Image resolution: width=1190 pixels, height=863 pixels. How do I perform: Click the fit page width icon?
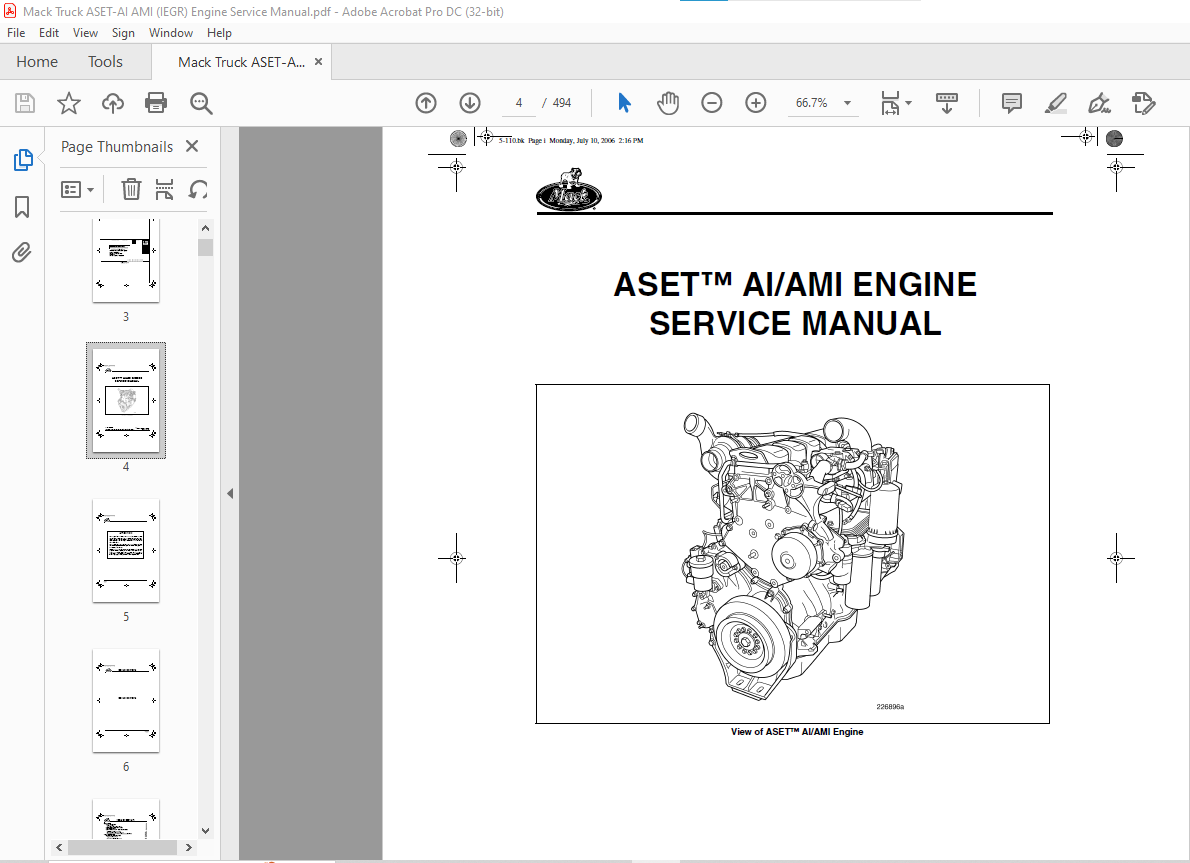pyautogui.click(x=890, y=103)
